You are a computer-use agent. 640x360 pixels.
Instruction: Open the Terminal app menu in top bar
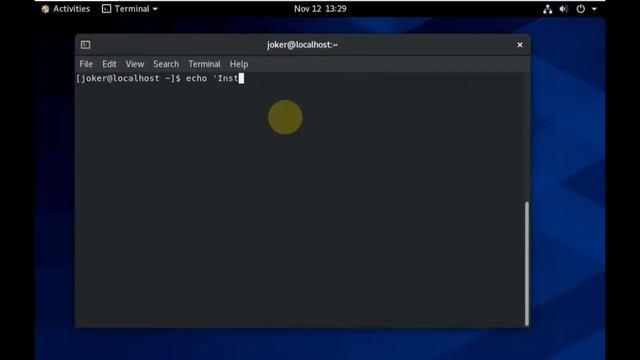pyautogui.click(x=129, y=9)
